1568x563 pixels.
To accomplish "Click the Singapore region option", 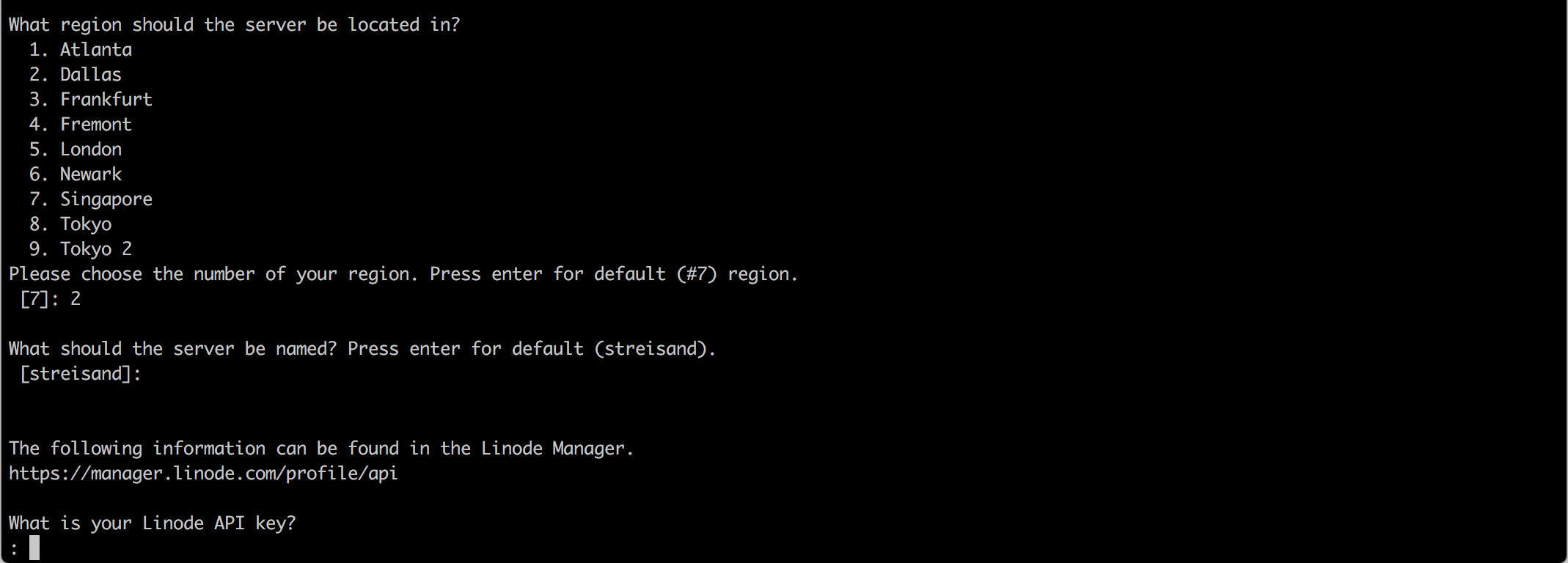I will (x=106, y=199).
